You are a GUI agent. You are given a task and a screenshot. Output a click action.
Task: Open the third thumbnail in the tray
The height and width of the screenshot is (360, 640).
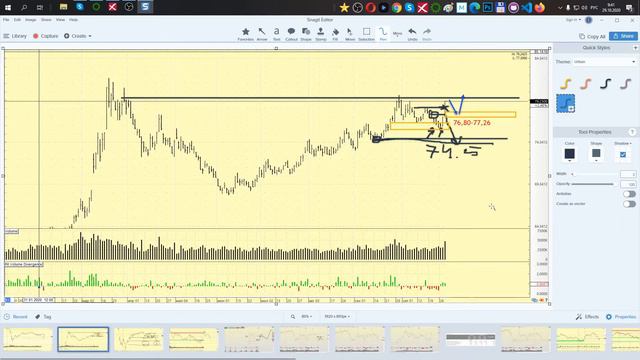tap(138, 339)
